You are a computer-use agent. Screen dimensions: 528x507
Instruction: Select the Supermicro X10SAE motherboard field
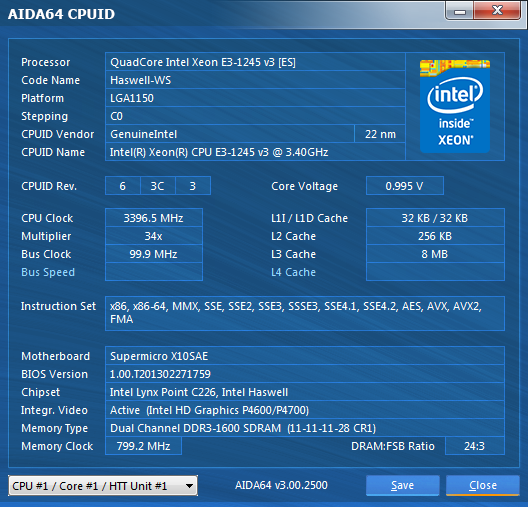click(305, 356)
